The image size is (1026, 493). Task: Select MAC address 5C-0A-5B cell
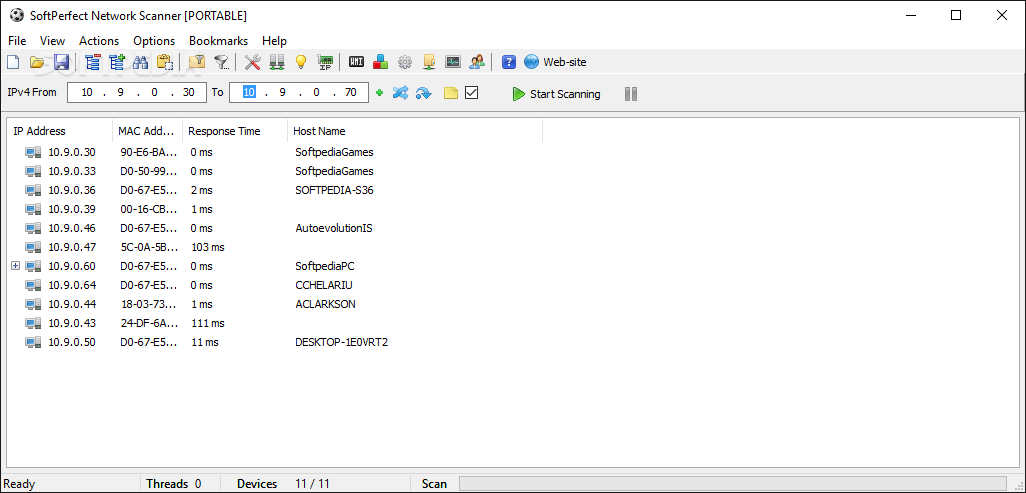click(x=149, y=247)
